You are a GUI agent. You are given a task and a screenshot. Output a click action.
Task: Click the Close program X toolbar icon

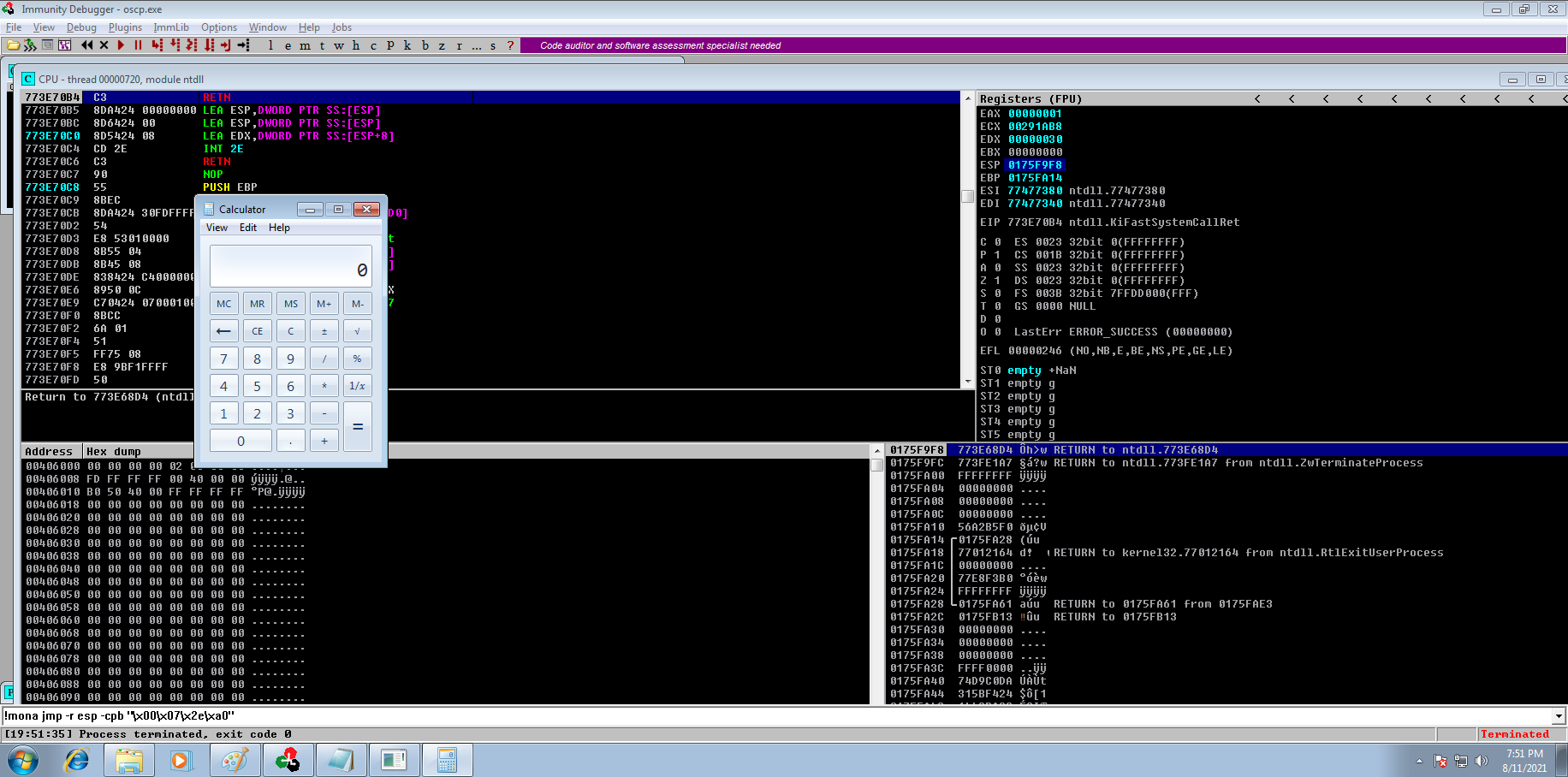[104, 45]
